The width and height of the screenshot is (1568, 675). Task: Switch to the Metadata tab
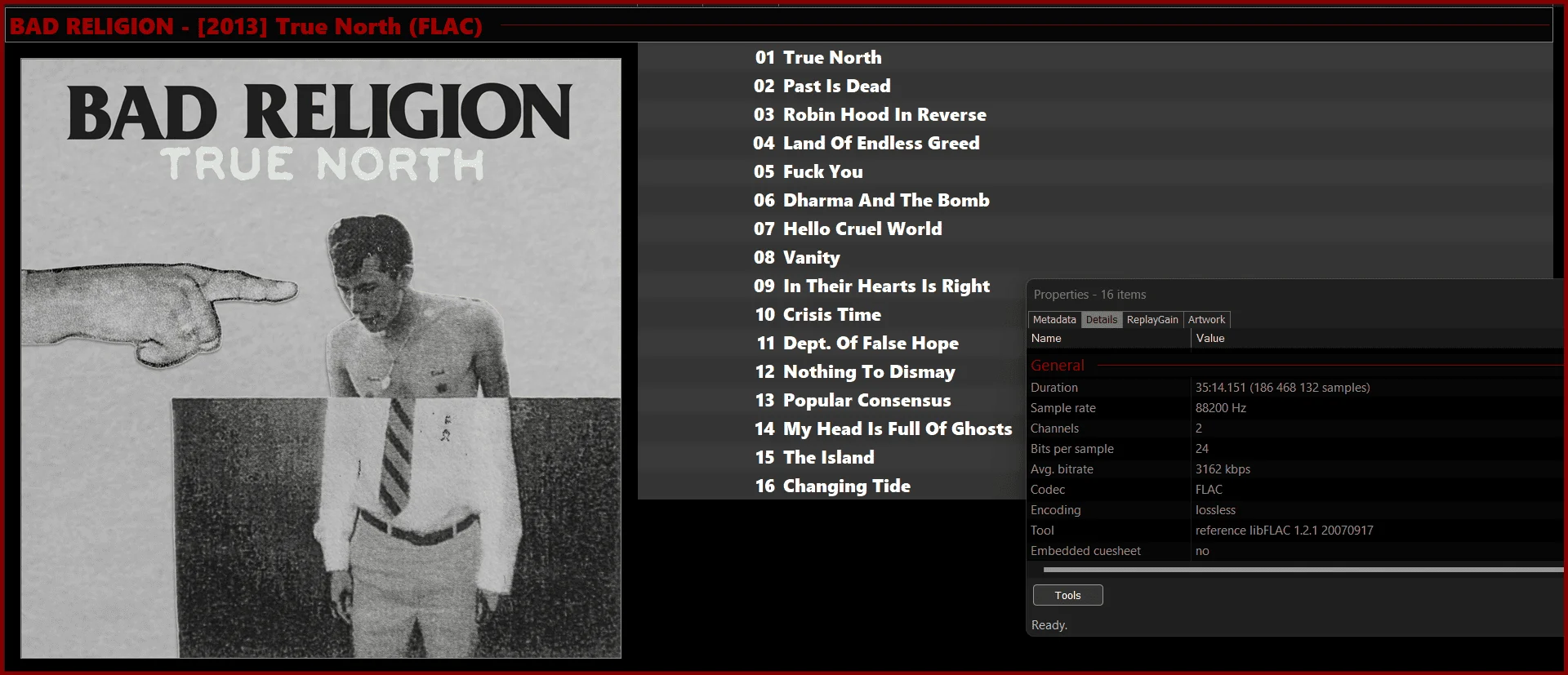click(x=1054, y=320)
